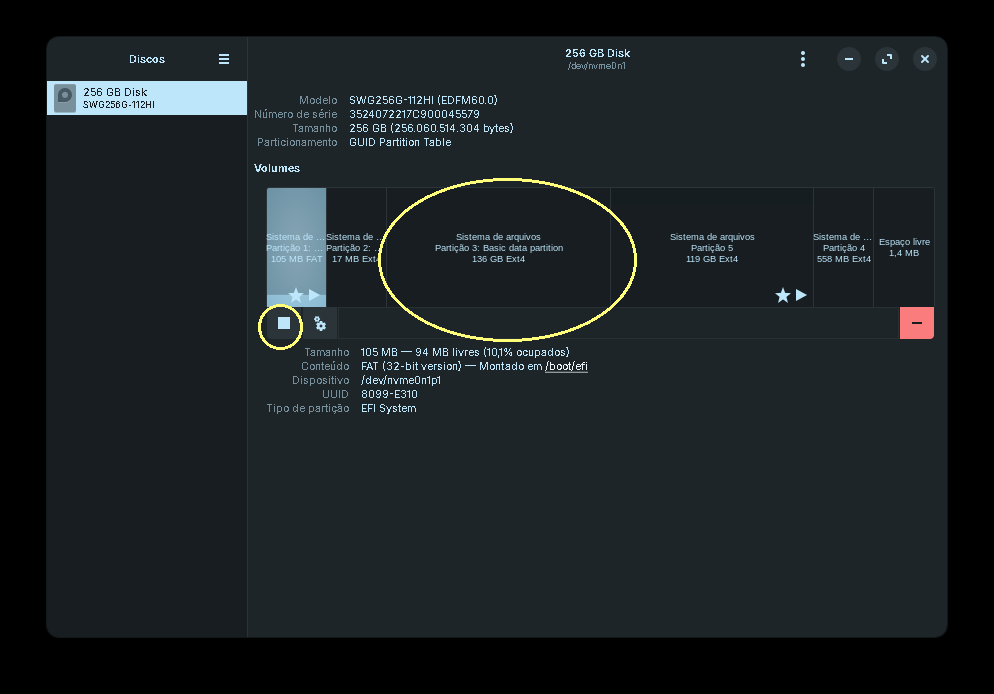Click play arrow icon on Partição 1

[314, 295]
